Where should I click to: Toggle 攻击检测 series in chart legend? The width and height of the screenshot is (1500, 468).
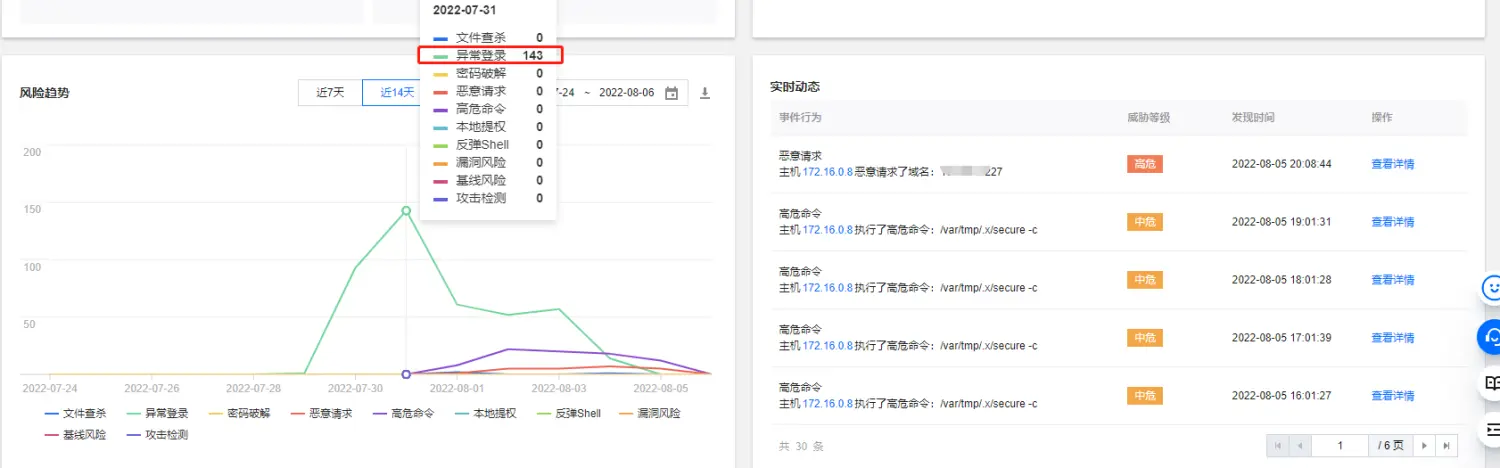pos(159,435)
